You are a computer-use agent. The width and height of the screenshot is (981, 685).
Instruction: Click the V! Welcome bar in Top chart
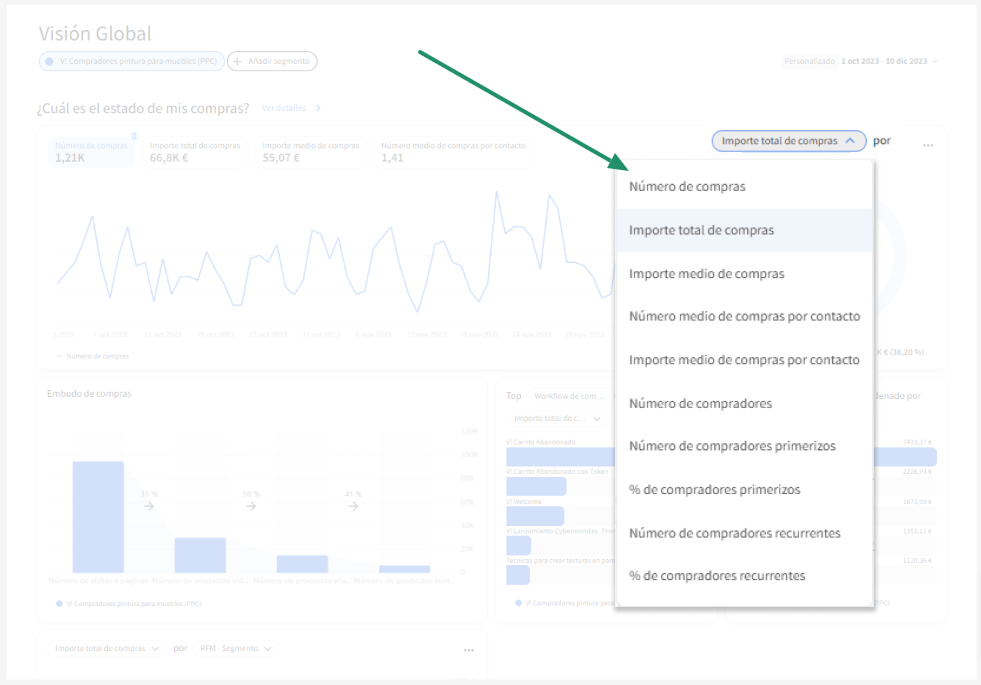(535, 516)
